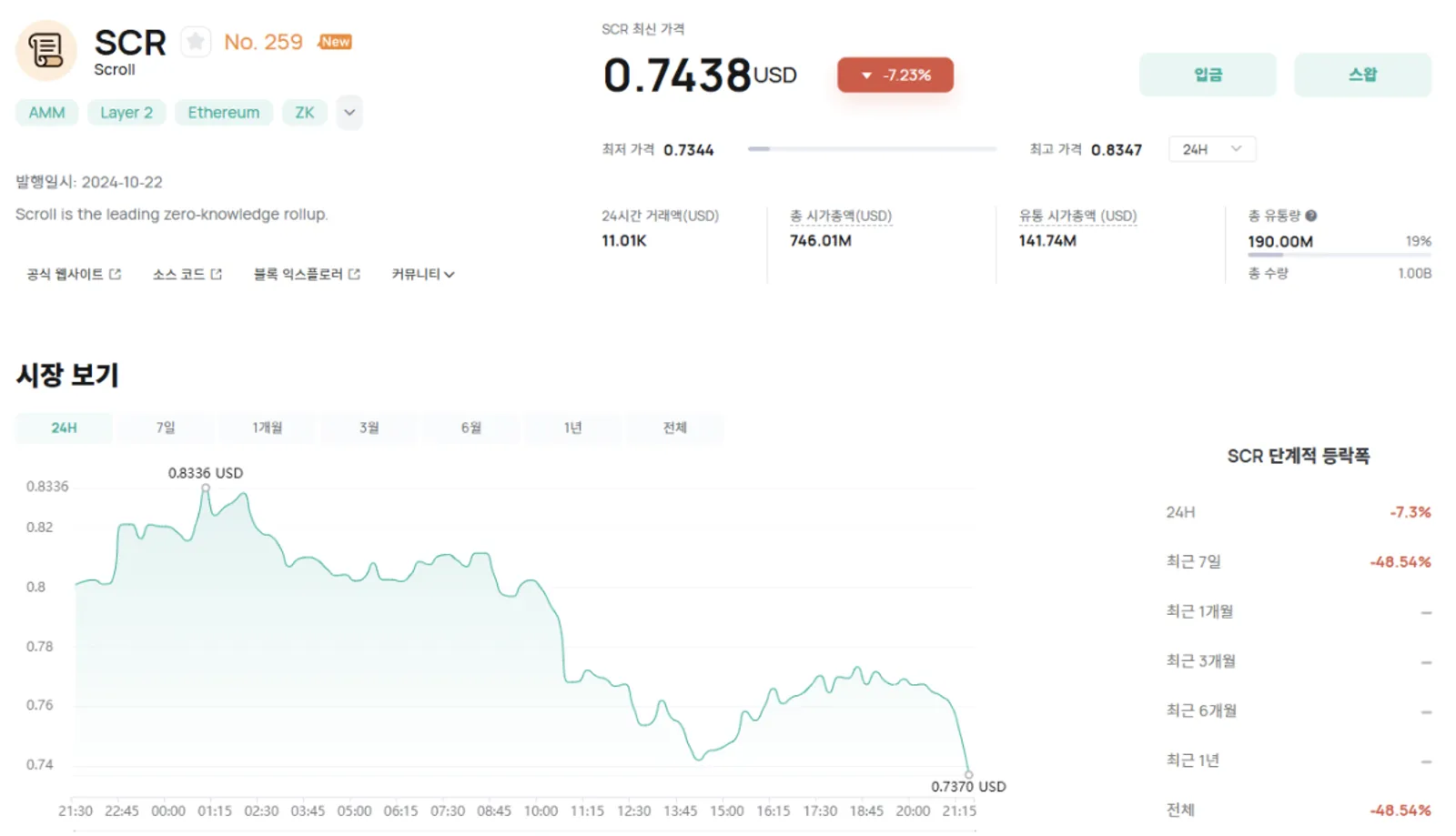Select the Ethereum tag
Screen dimensions: 1456x836
[224, 113]
